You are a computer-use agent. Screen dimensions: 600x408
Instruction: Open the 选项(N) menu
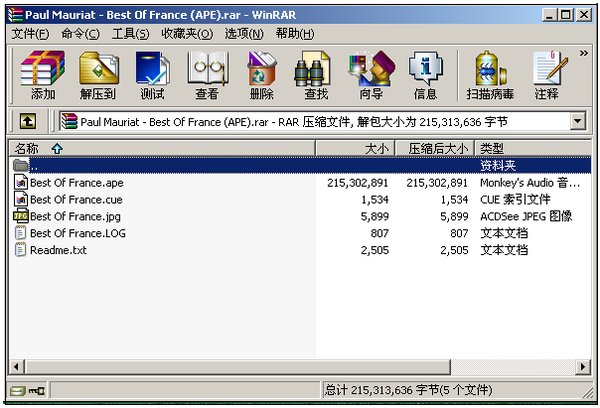pos(244,34)
